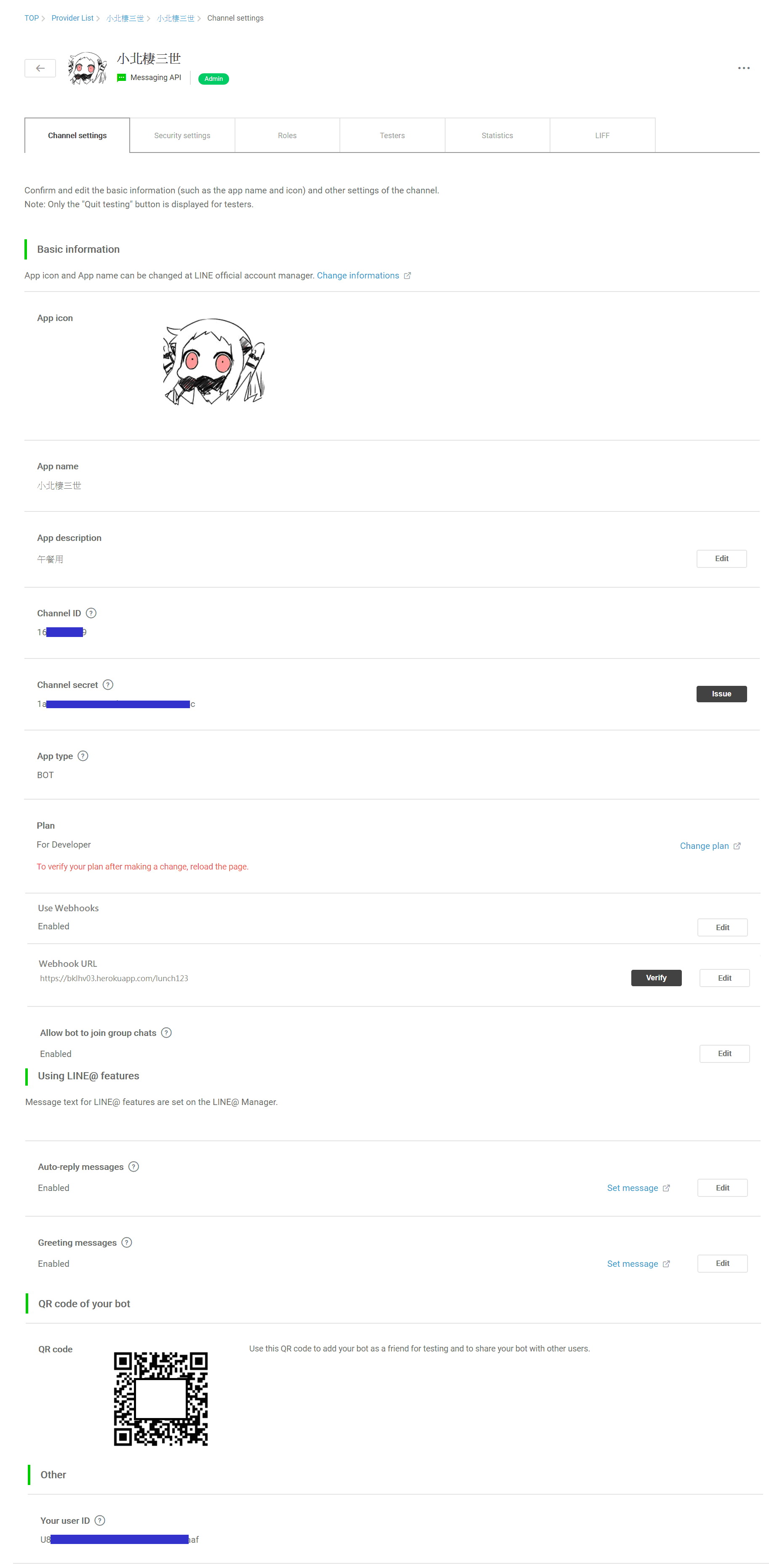Screen dimensions: 769x1568
Task: Edit the Use Webhooks setting
Action: coord(722,928)
